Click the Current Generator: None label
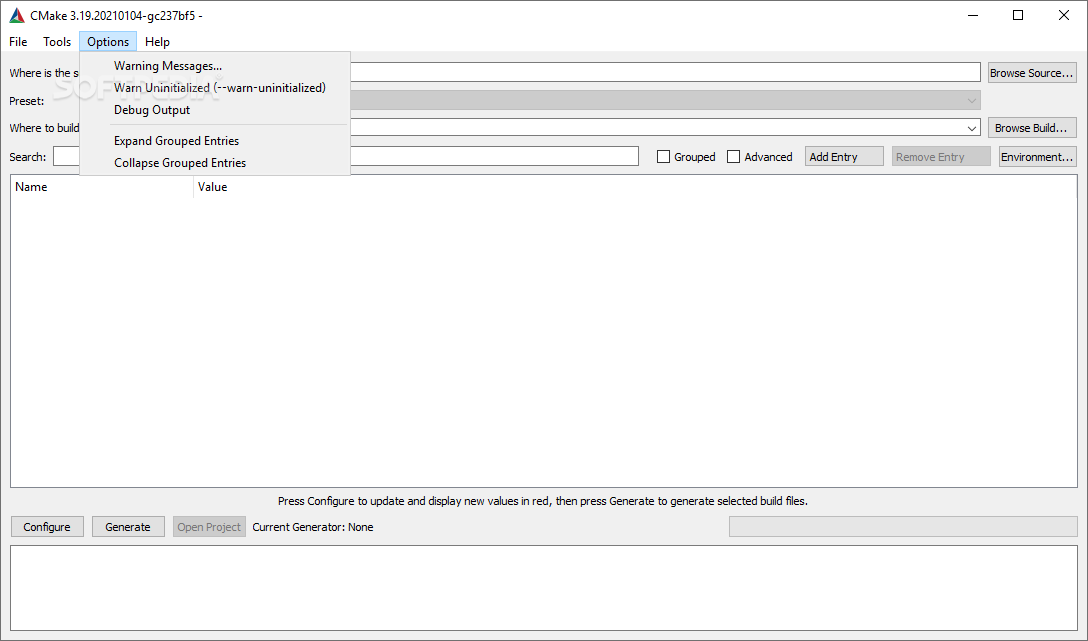The width and height of the screenshot is (1088, 641). [x=313, y=527]
